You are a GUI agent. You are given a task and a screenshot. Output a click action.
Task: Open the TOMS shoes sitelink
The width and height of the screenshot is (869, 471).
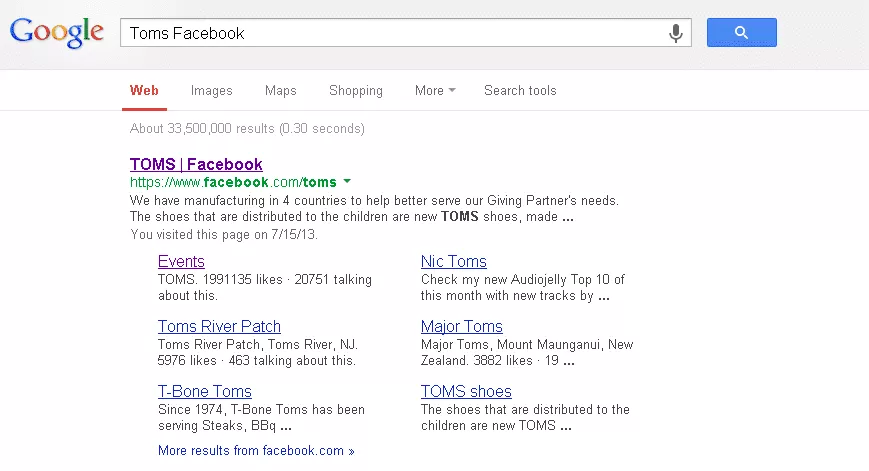(x=466, y=391)
